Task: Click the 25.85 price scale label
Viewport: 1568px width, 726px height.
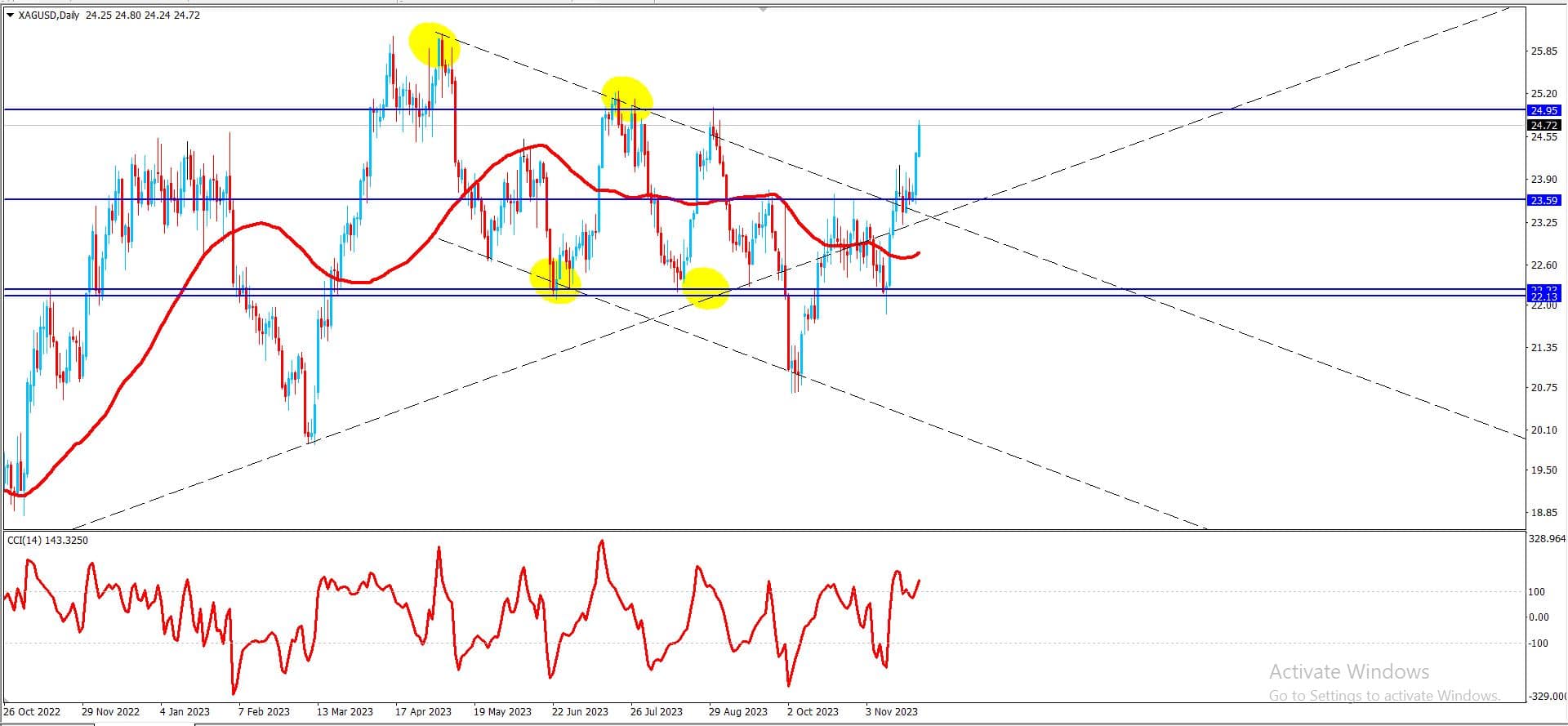Action: 1543,51
